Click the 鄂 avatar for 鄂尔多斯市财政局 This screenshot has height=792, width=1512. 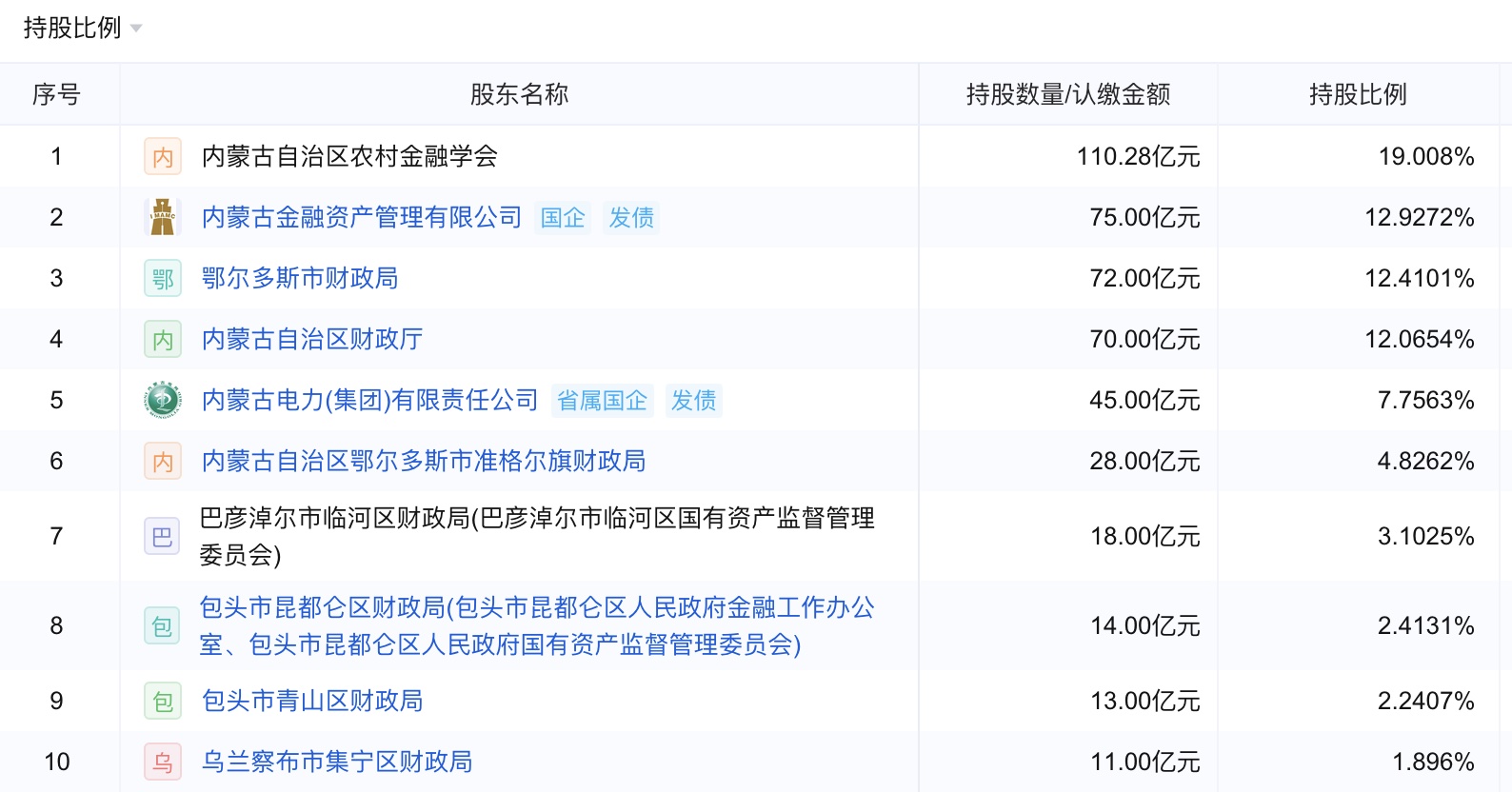[163, 278]
